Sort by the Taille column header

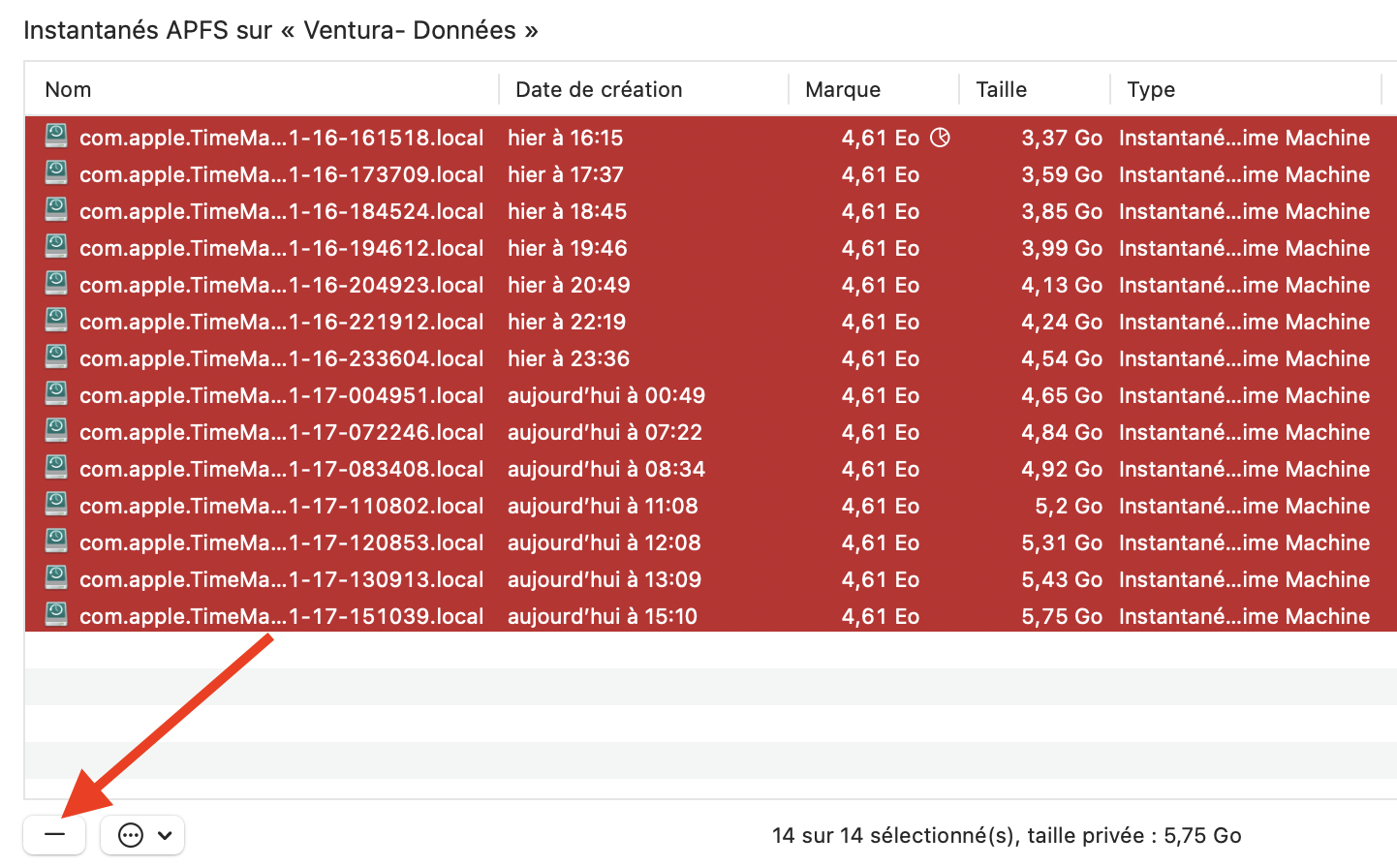[x=1001, y=89]
